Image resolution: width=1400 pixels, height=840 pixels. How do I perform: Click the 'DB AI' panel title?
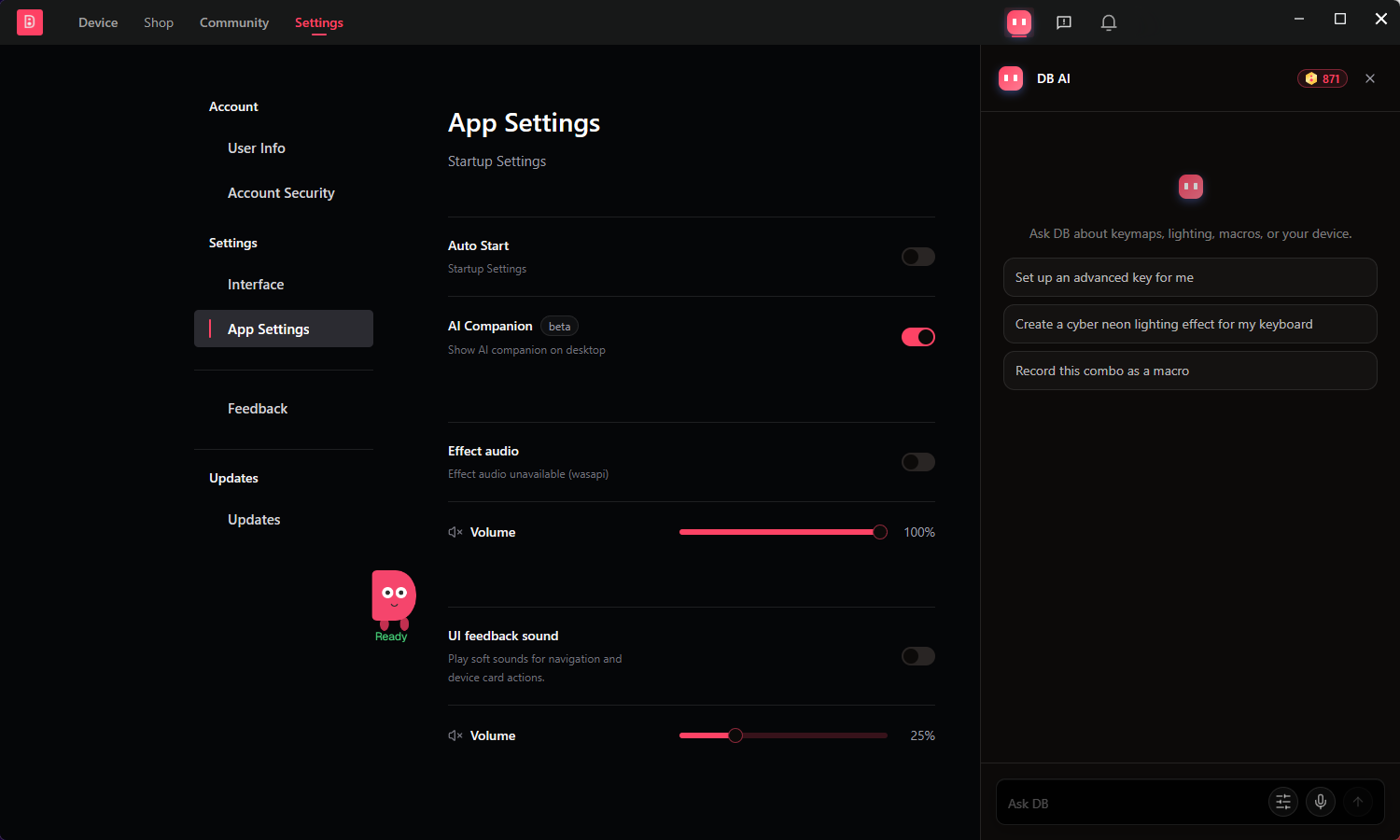click(1054, 78)
